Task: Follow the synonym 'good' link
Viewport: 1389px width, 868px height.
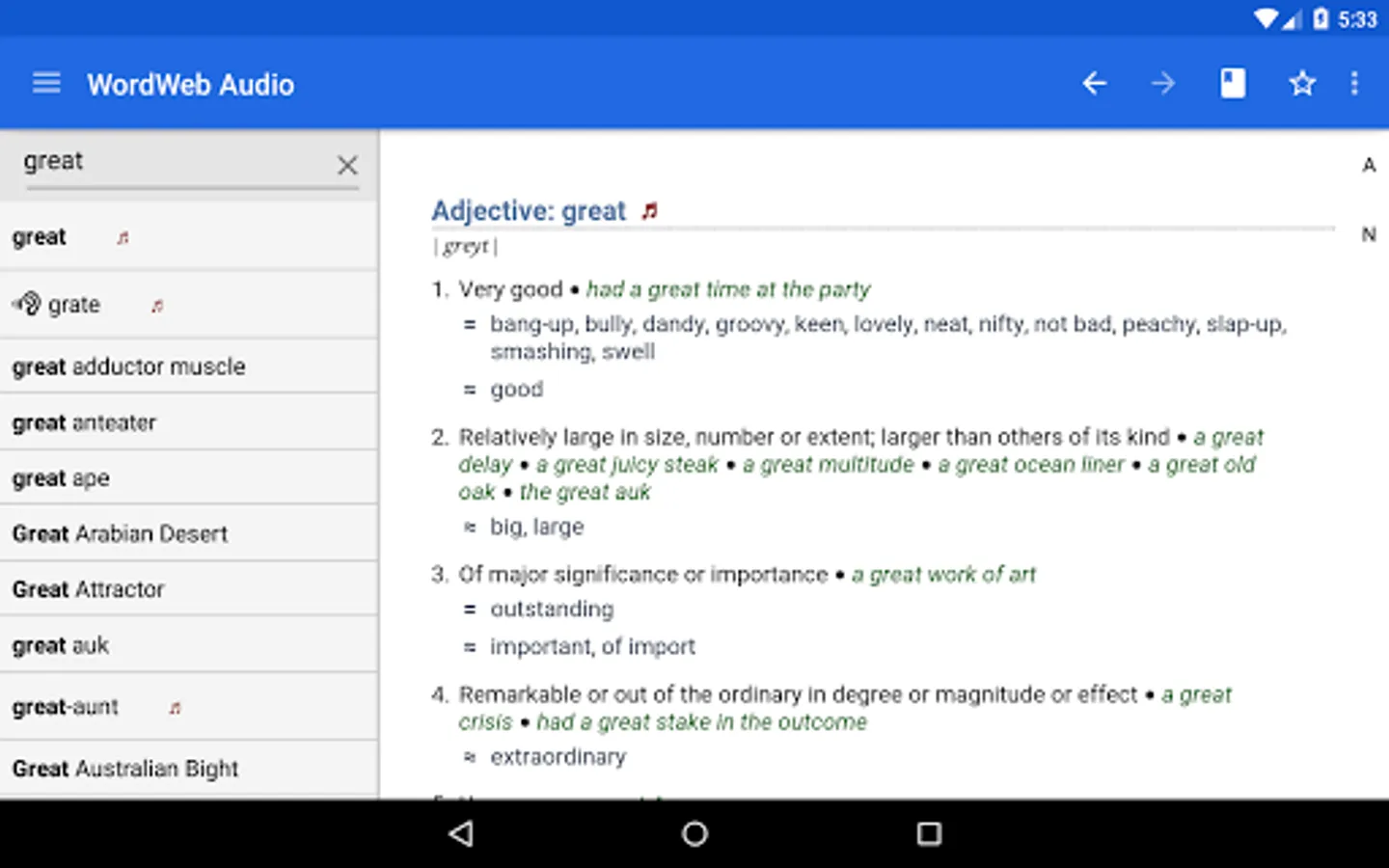Action: [x=517, y=390]
